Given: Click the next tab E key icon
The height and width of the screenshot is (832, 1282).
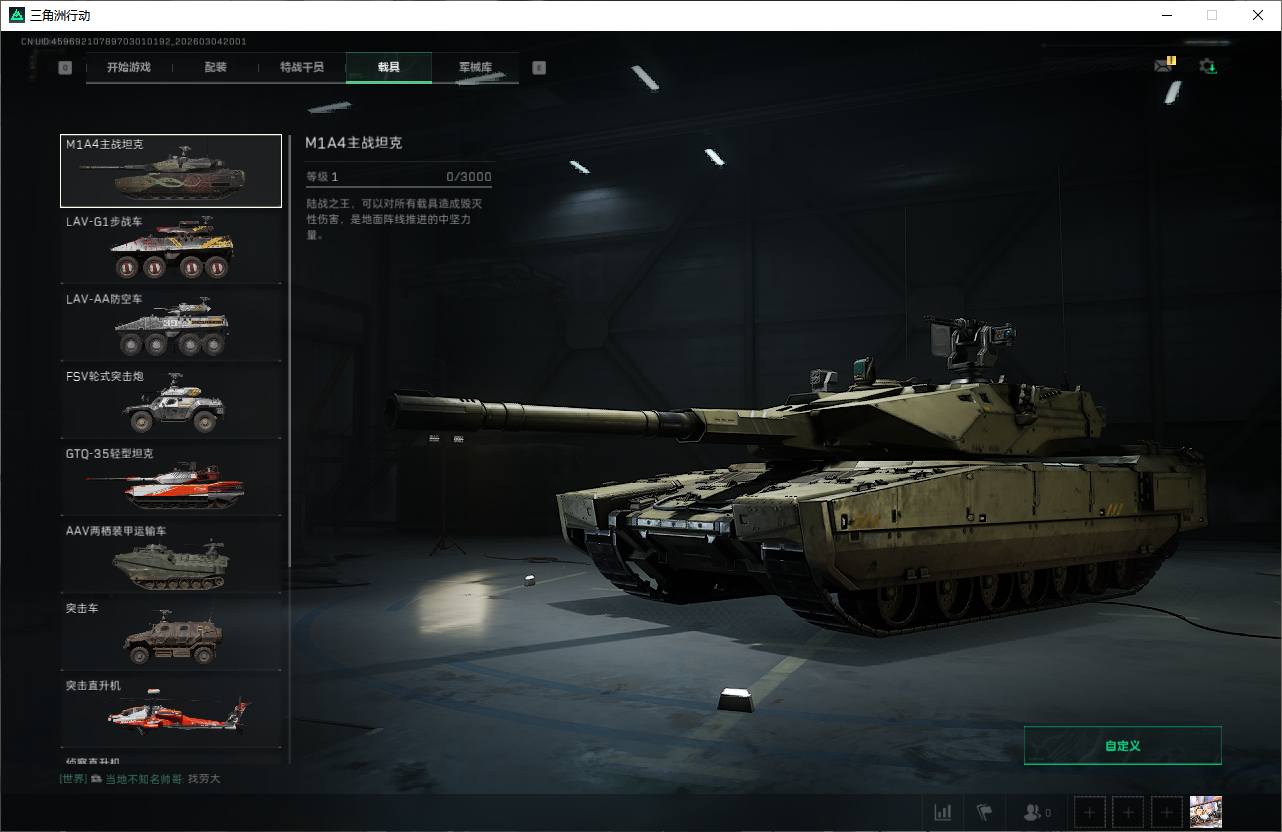Looking at the screenshot, I should [539, 68].
